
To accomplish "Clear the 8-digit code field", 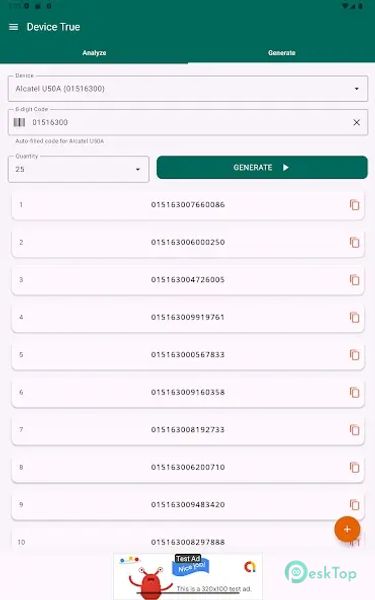I will 356,122.
